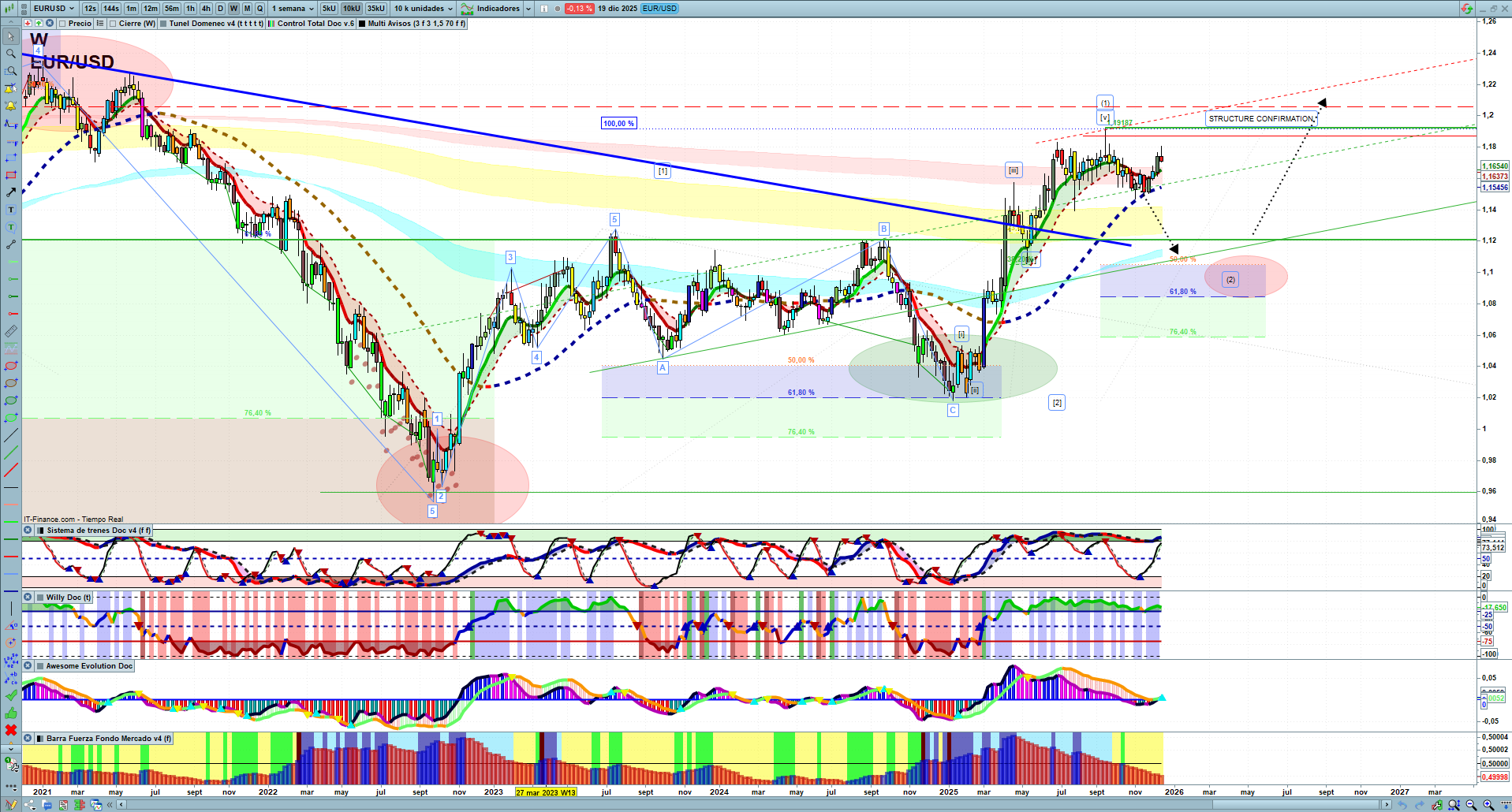Screen dimensions: 1512x812
Task: Open the price list icon next to Precio
Action: click(x=100, y=24)
